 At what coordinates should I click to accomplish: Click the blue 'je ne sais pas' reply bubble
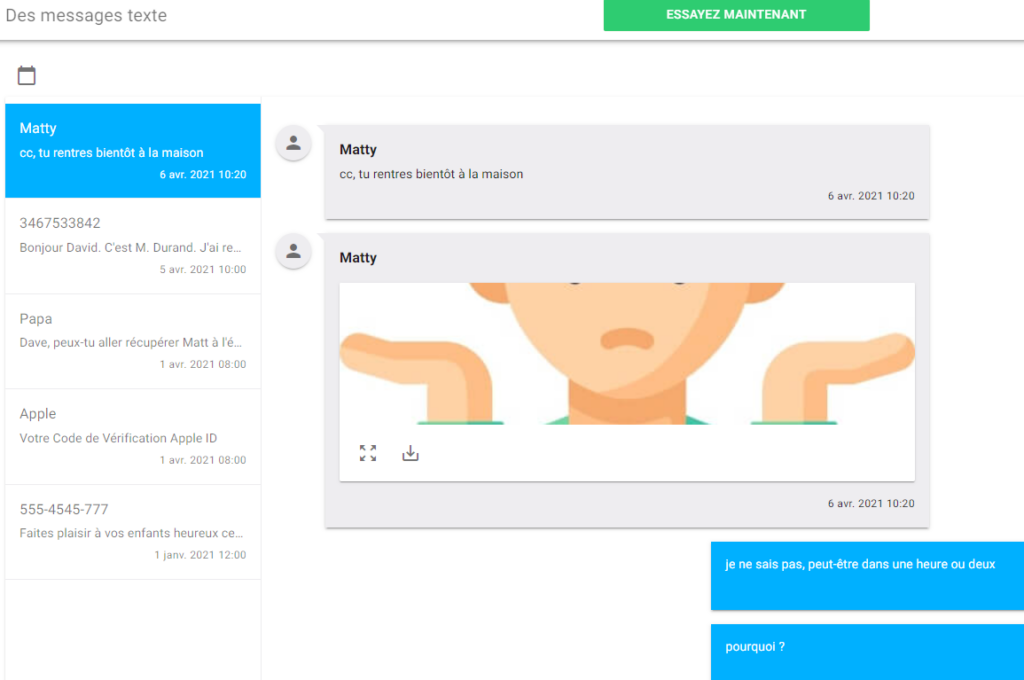click(867, 575)
